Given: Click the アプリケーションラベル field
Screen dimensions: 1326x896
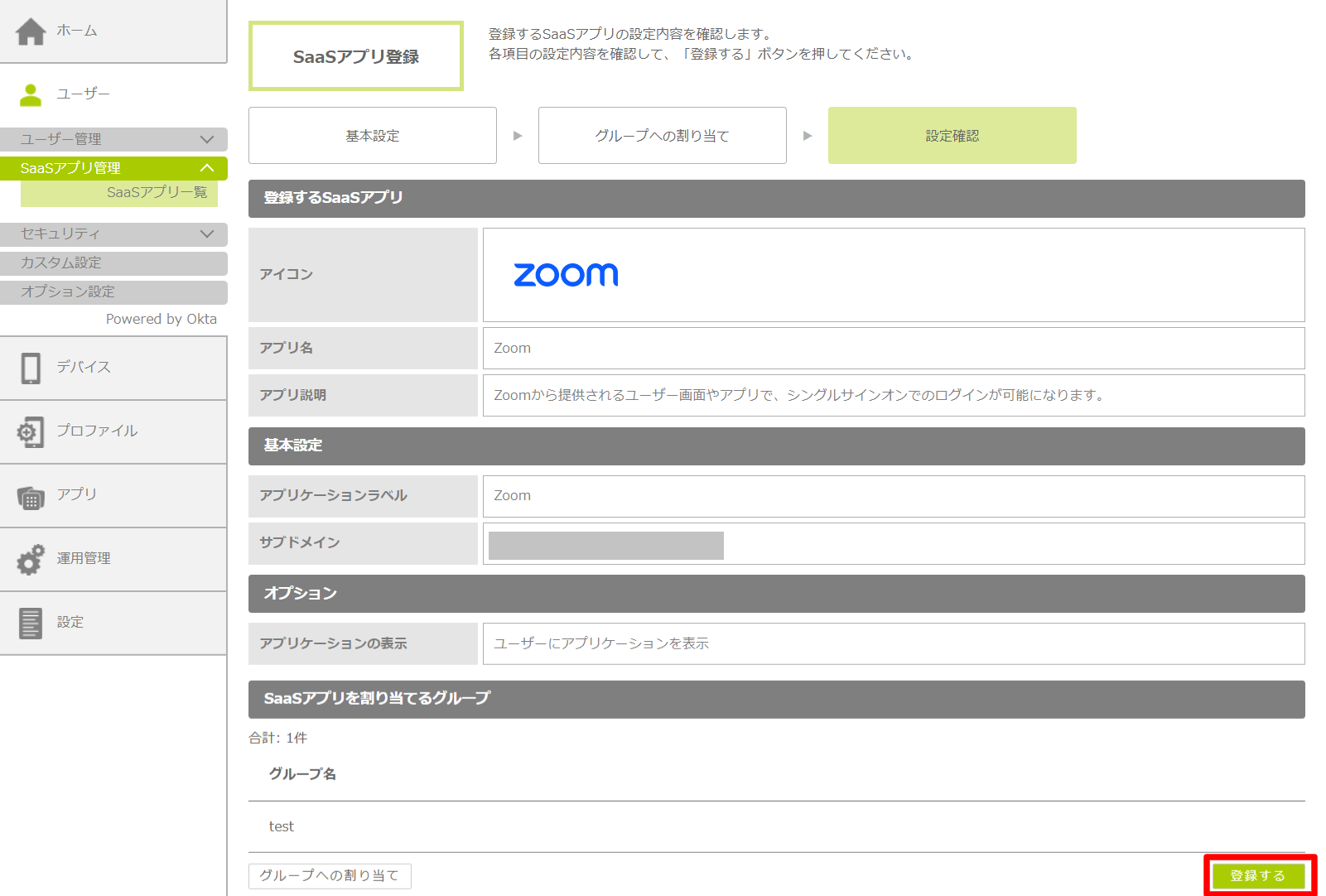Looking at the screenshot, I should click(894, 496).
